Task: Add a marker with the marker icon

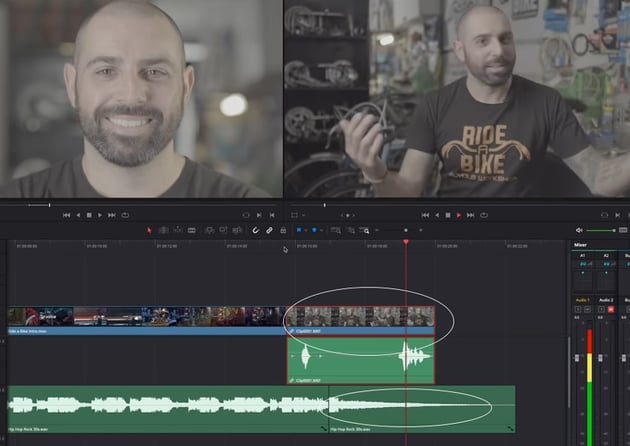Action: pos(313,230)
